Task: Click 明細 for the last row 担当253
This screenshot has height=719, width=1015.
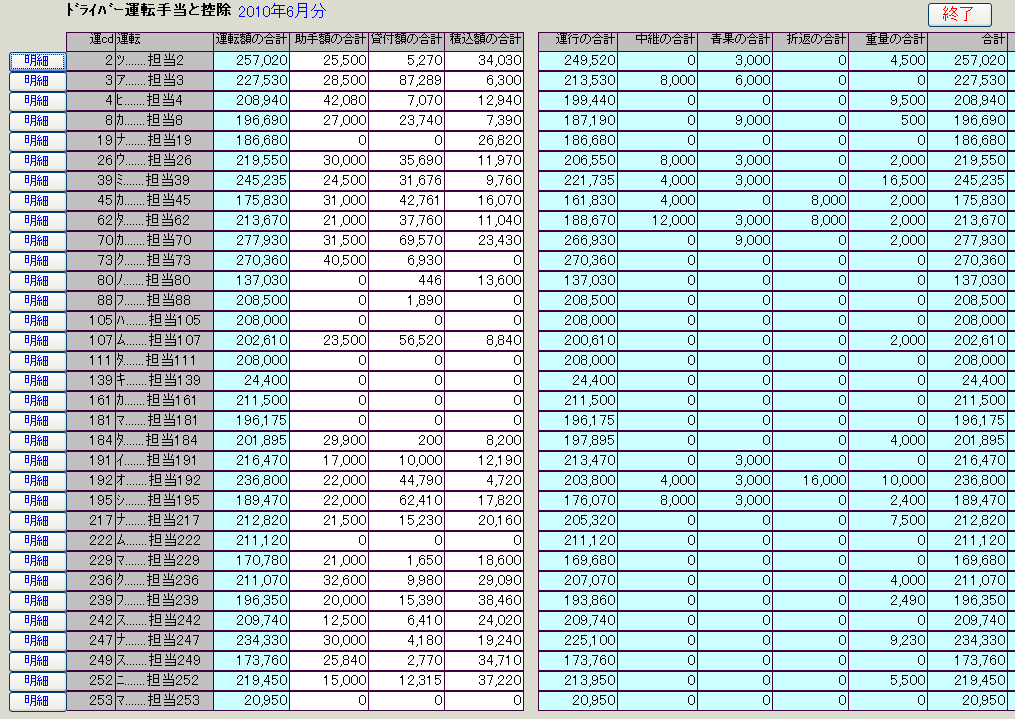Action: pos(37,701)
